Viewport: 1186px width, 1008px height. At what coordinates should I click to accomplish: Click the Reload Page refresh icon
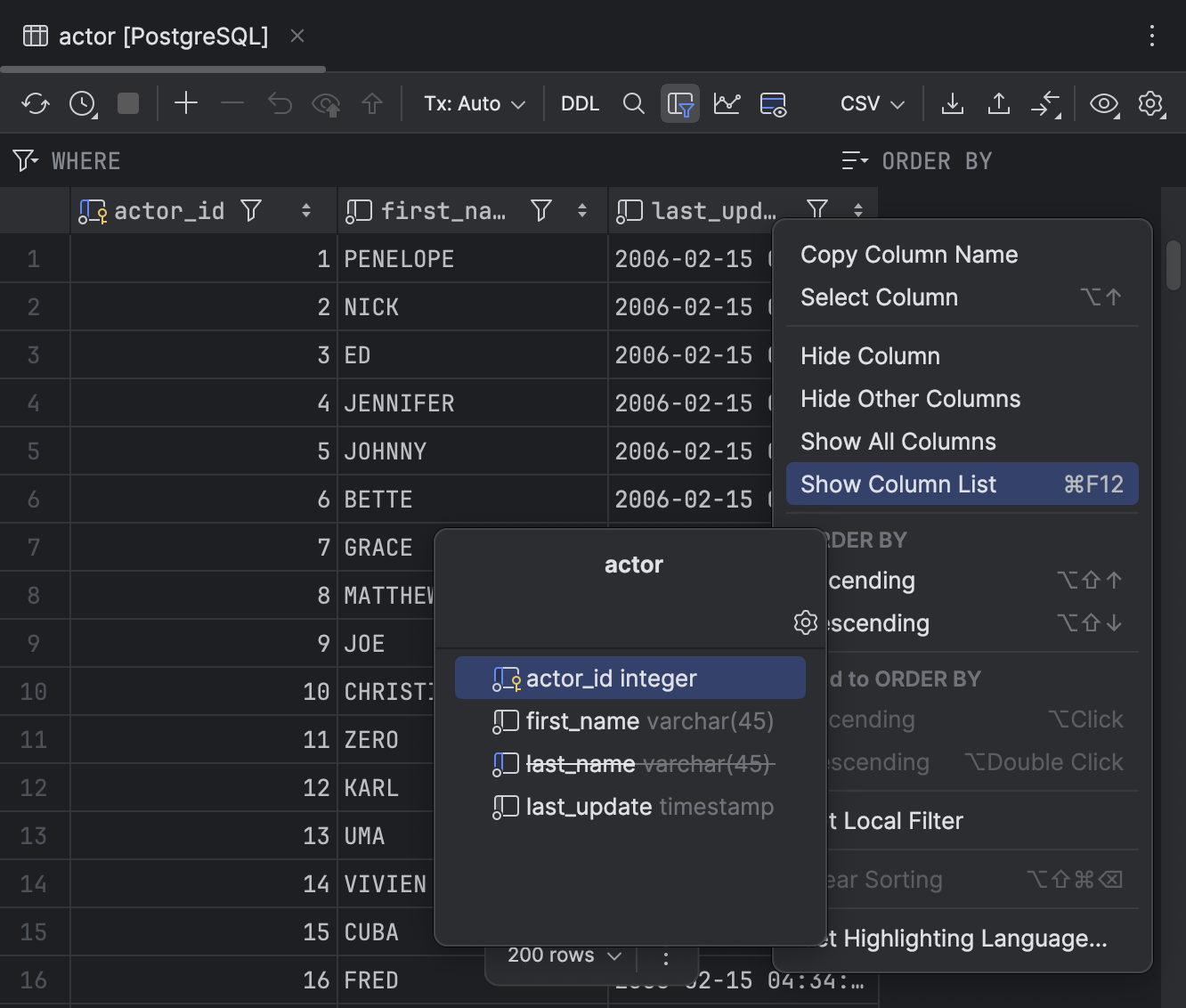36,104
